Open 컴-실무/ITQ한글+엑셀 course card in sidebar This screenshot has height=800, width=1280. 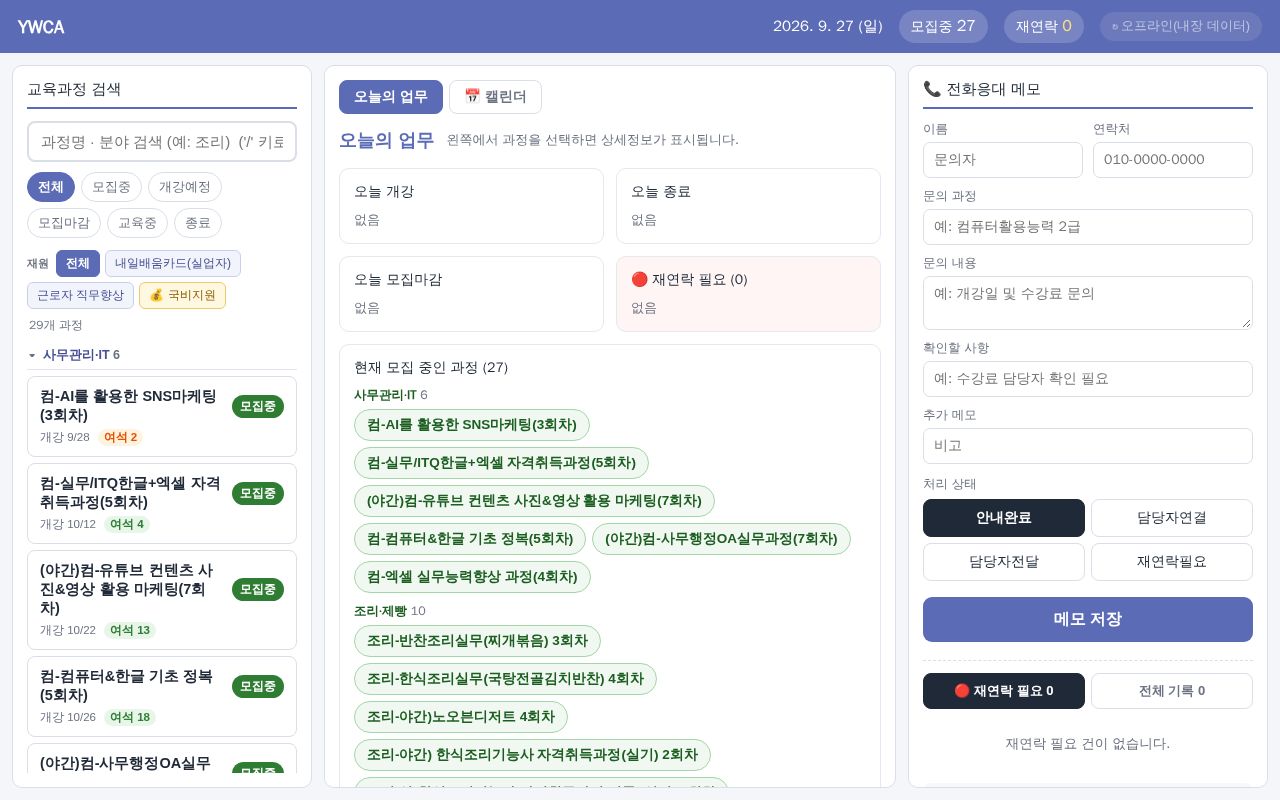tap(162, 503)
